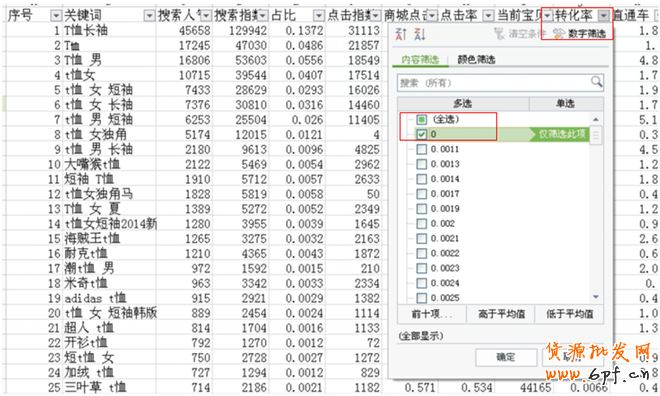Viewport: 660px width, 396px height.
Task: Sort descending with the Z-A icon
Action: [420, 34]
